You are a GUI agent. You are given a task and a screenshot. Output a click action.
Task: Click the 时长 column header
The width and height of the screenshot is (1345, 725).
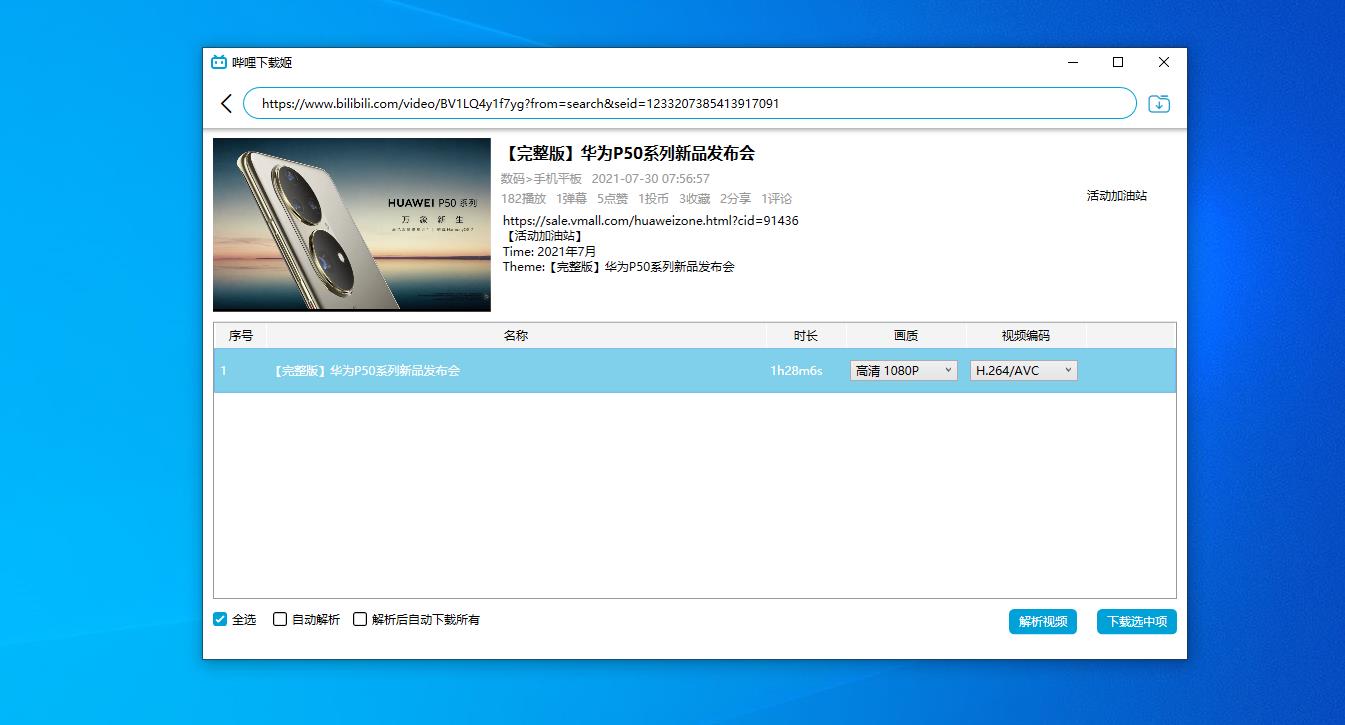[x=805, y=336]
